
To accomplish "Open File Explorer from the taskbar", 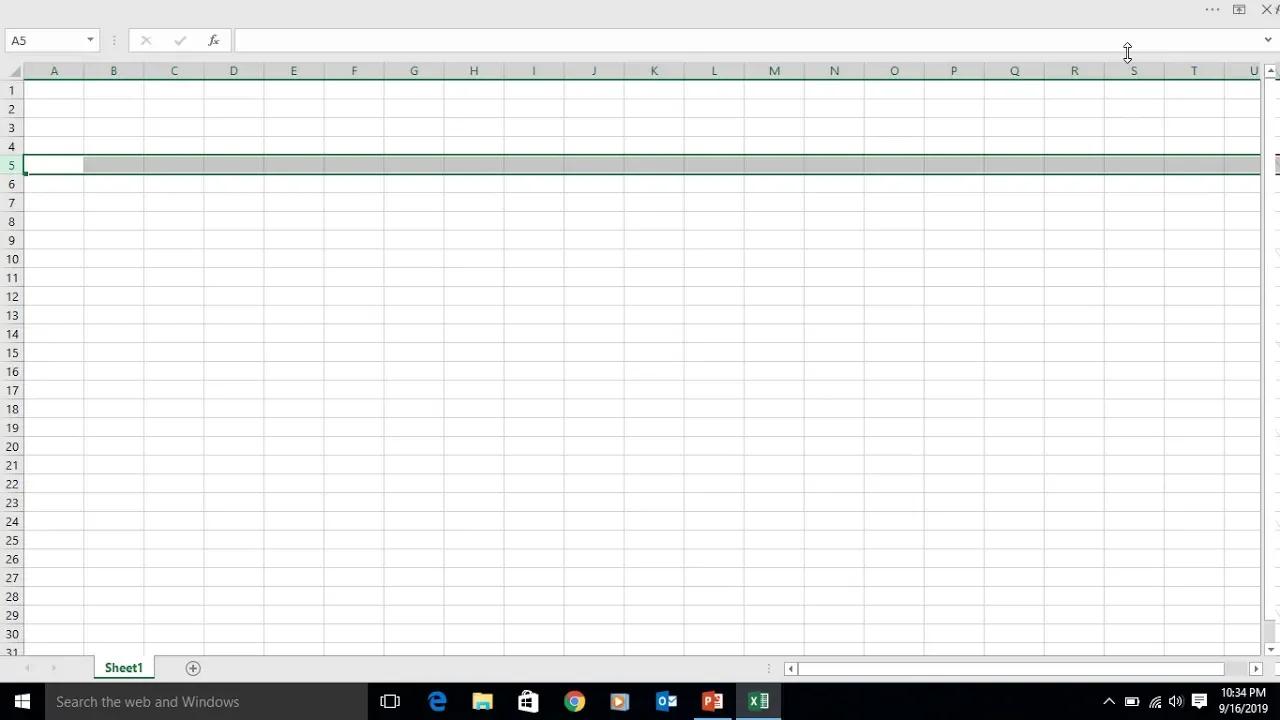I will 482,701.
